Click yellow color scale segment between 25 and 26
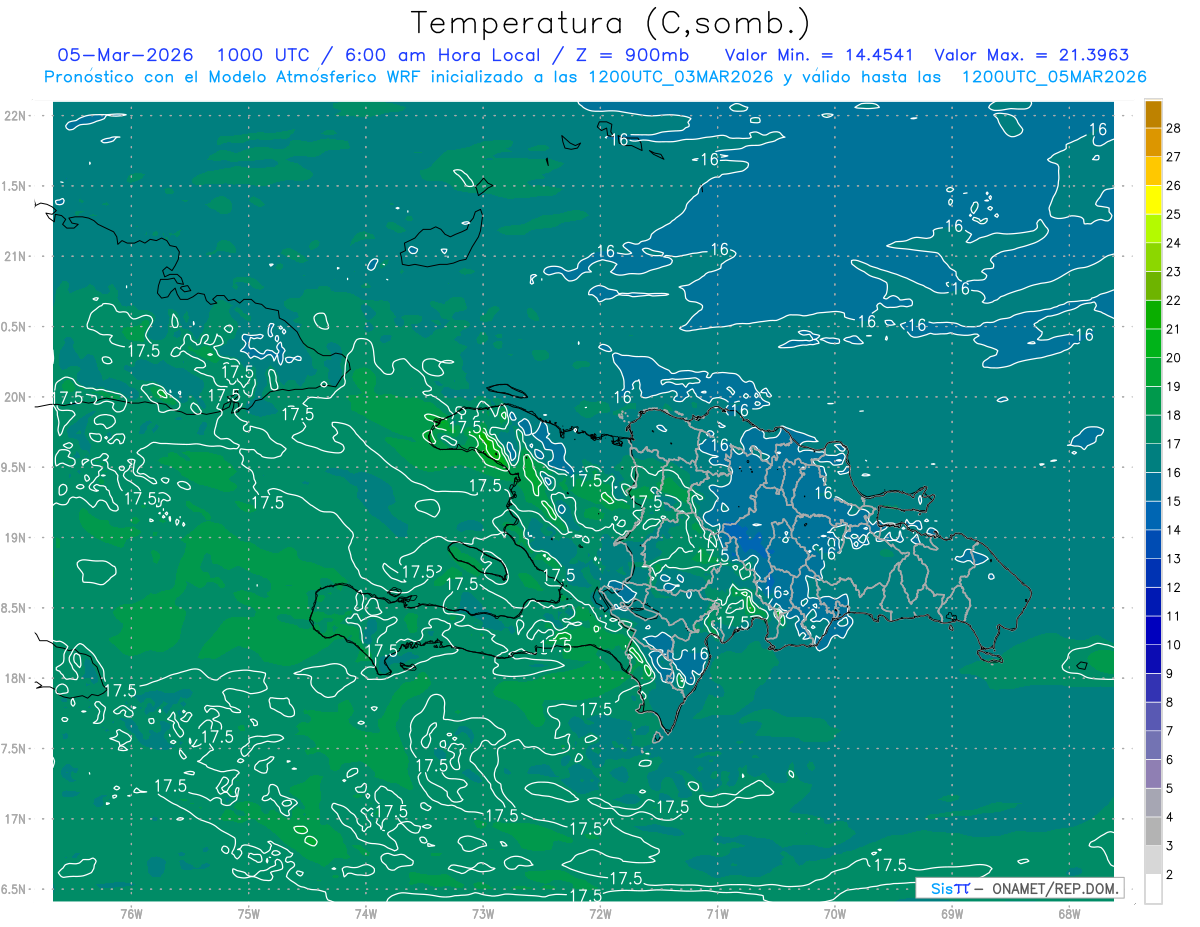This screenshot has width=1200, height=927. click(1153, 200)
